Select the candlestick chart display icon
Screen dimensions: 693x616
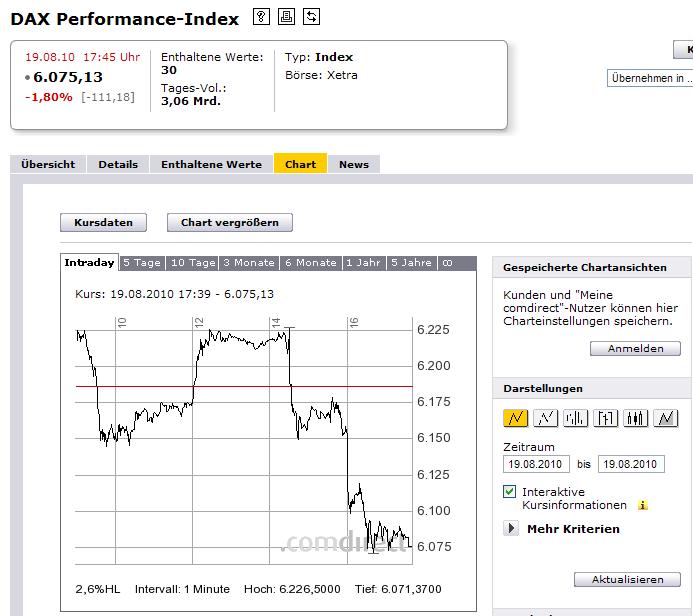pyautogui.click(x=636, y=418)
